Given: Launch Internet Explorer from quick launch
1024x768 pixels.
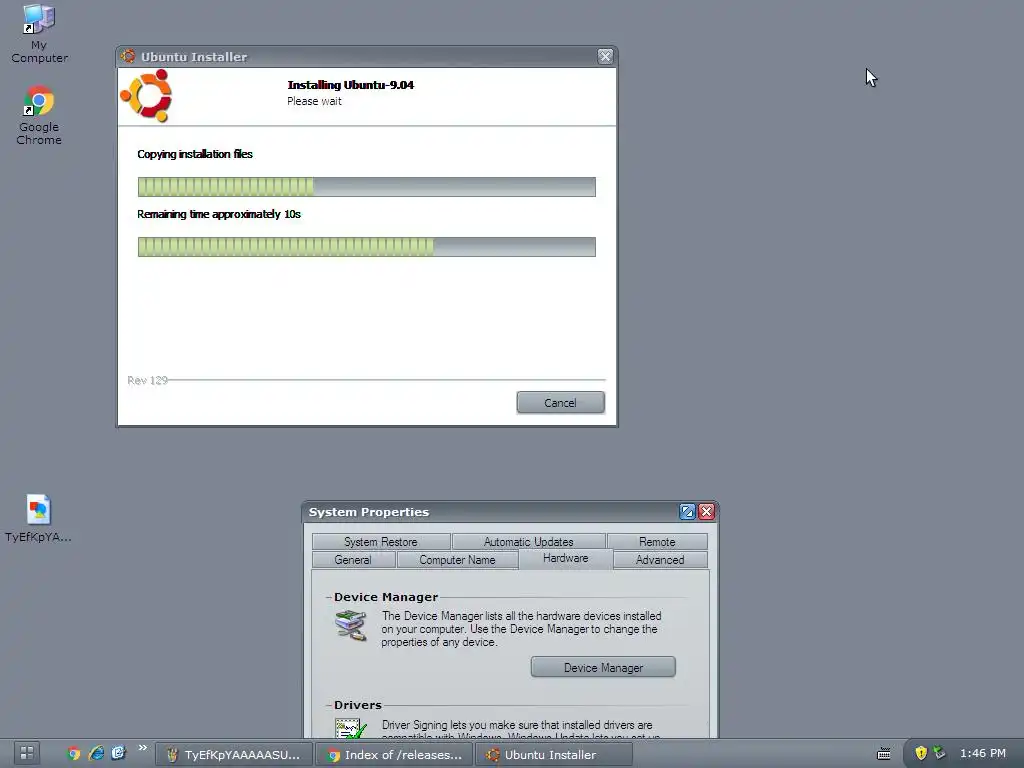Looking at the screenshot, I should pos(96,753).
